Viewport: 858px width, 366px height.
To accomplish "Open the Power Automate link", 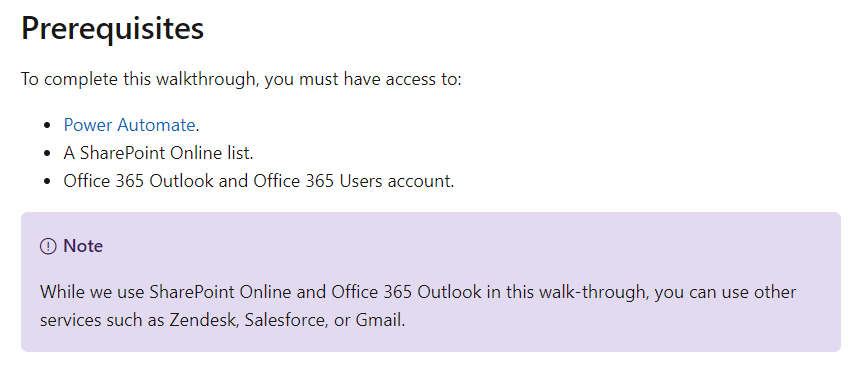I will (129, 125).
